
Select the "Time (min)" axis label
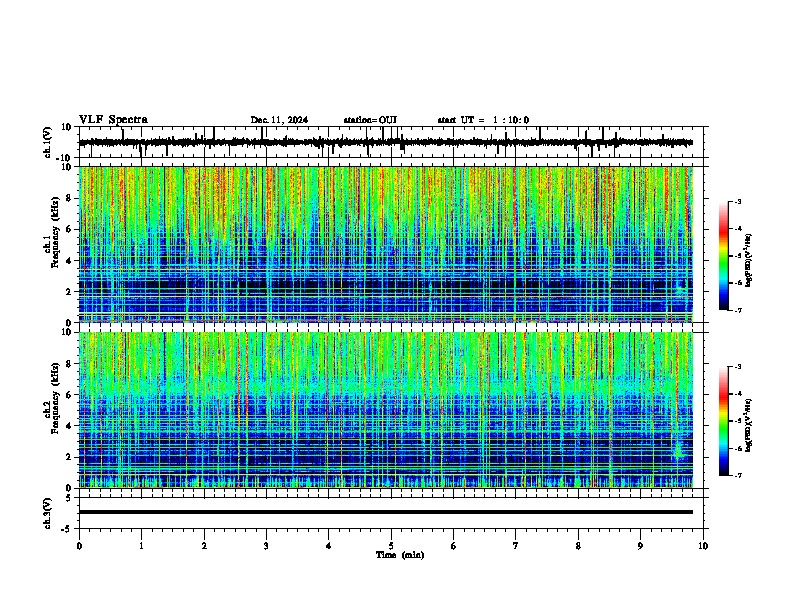point(400,555)
